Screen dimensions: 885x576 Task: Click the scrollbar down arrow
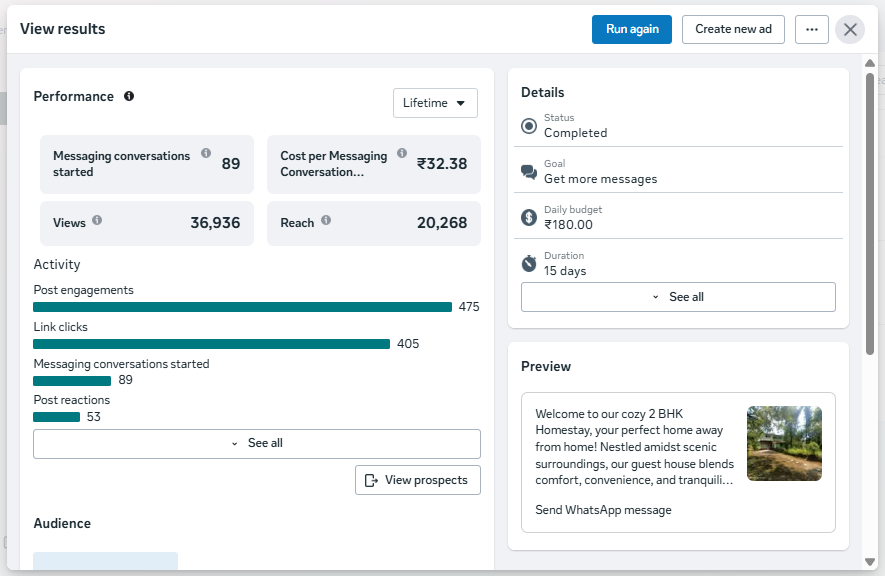[870, 562]
